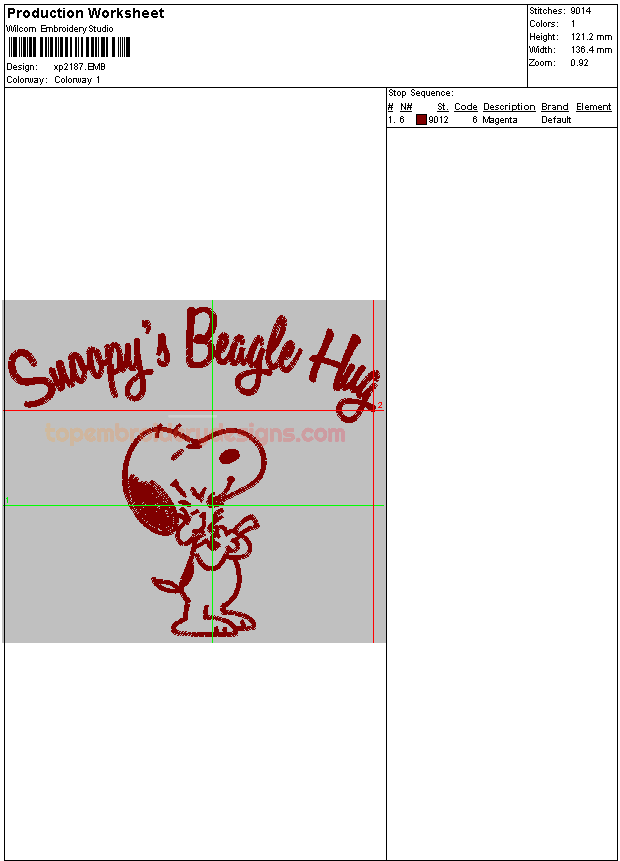This screenshot has width=620, height=861.
Task: Select the Width value "136.4 mm"
Action: 591,50
